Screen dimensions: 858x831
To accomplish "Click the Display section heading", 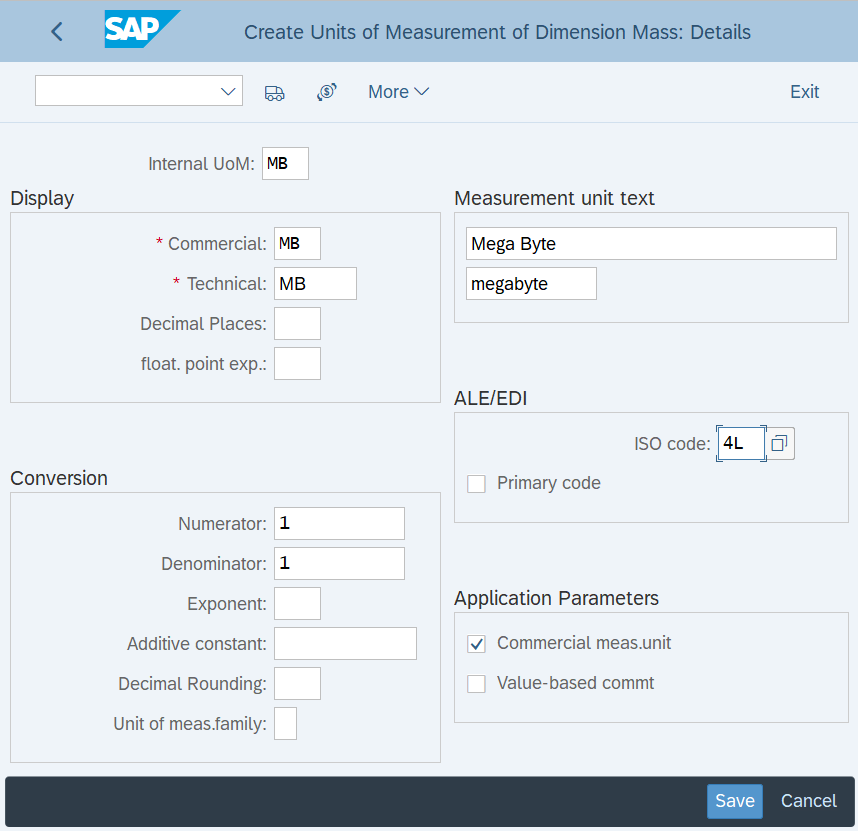I will [42, 199].
